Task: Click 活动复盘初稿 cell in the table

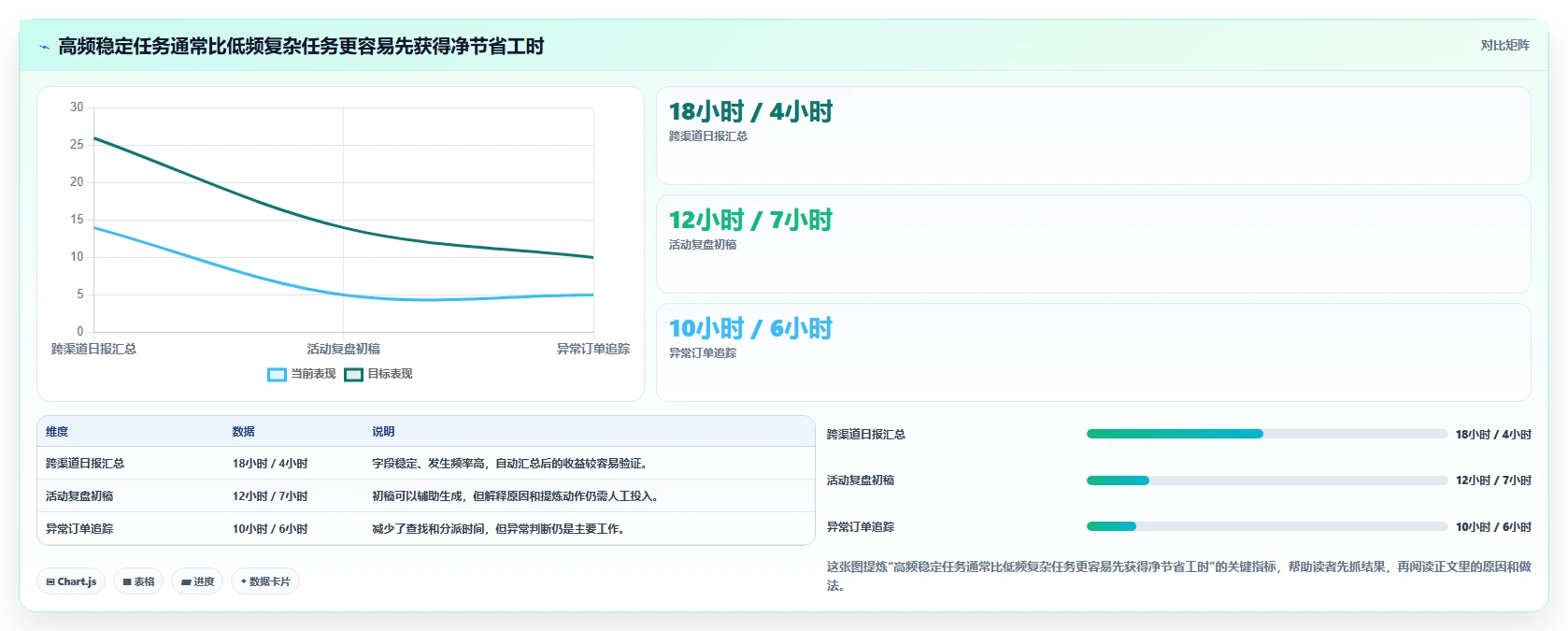Action: (79, 496)
